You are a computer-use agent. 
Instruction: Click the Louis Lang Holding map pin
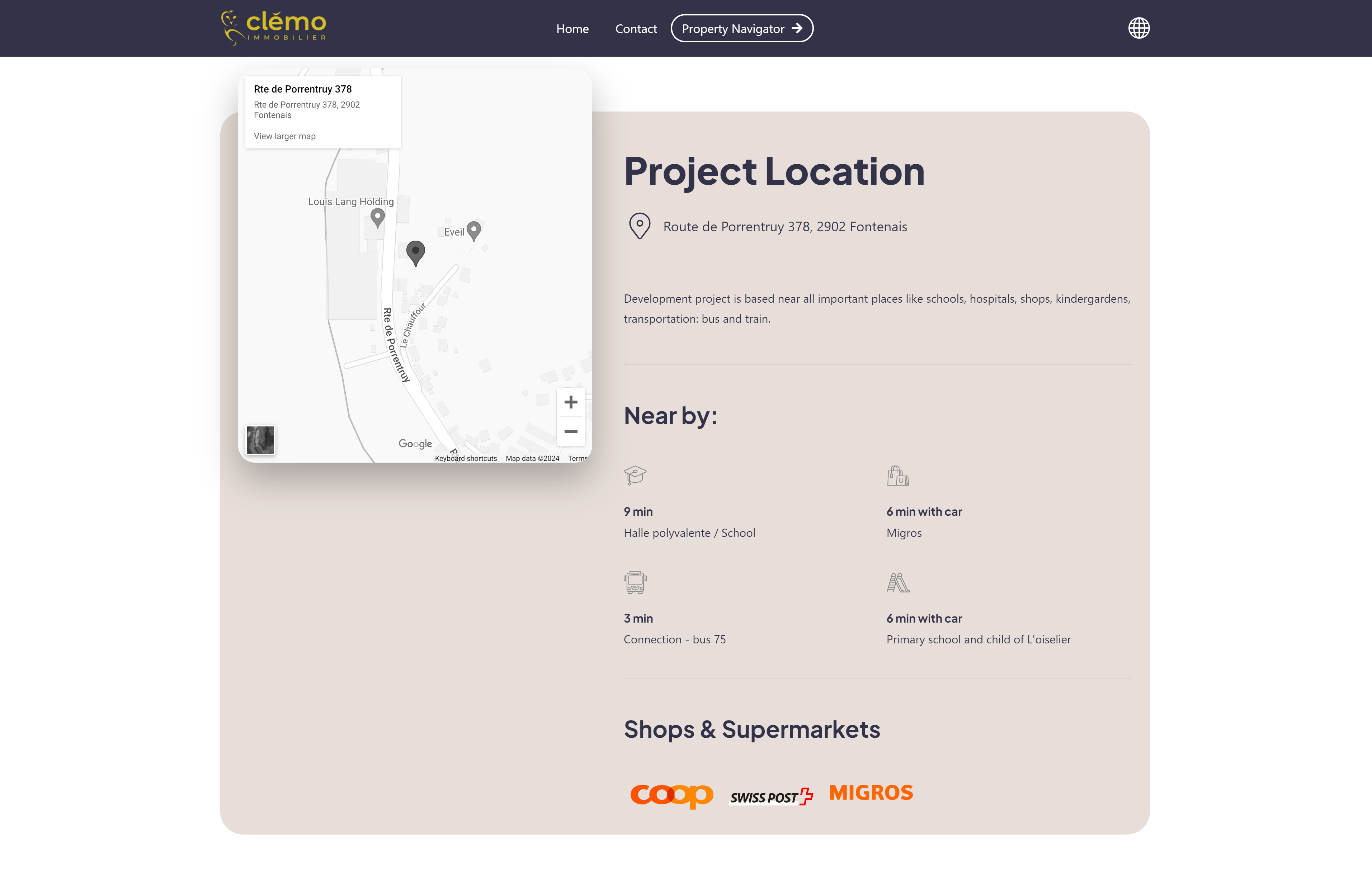tap(377, 217)
